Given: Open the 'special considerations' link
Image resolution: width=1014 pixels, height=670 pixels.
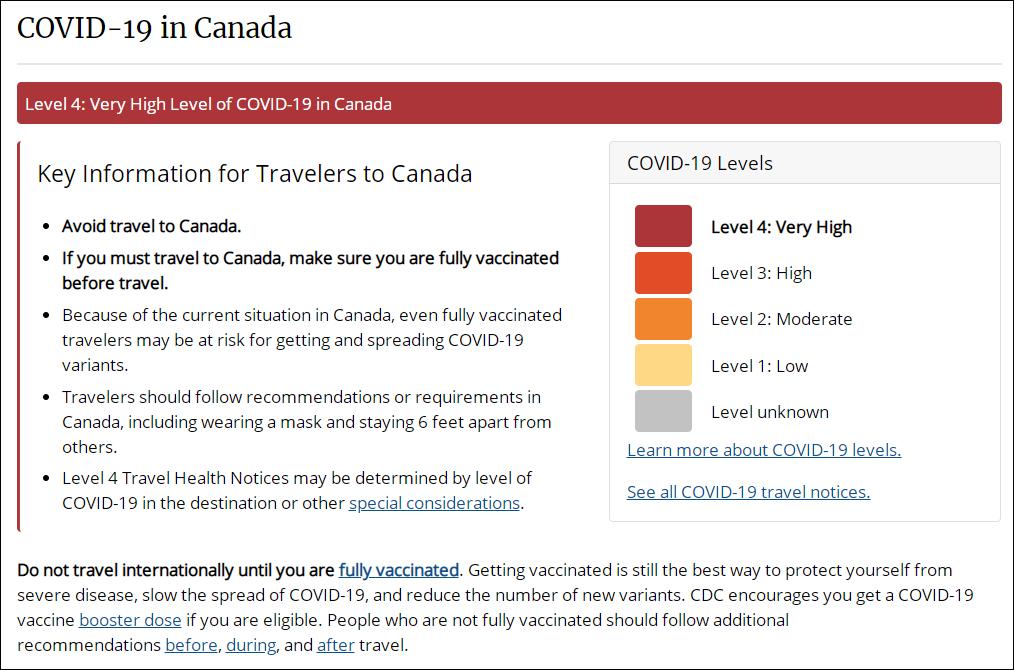Looking at the screenshot, I should [434, 503].
